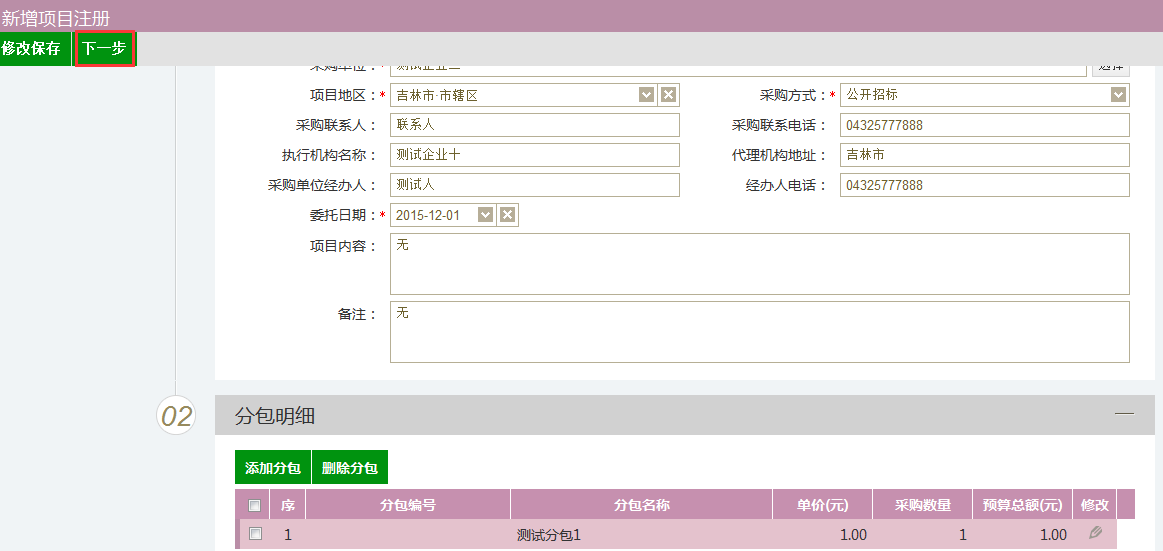1163x551 pixels.
Task: Click the 删除分包 button
Action: 350,468
